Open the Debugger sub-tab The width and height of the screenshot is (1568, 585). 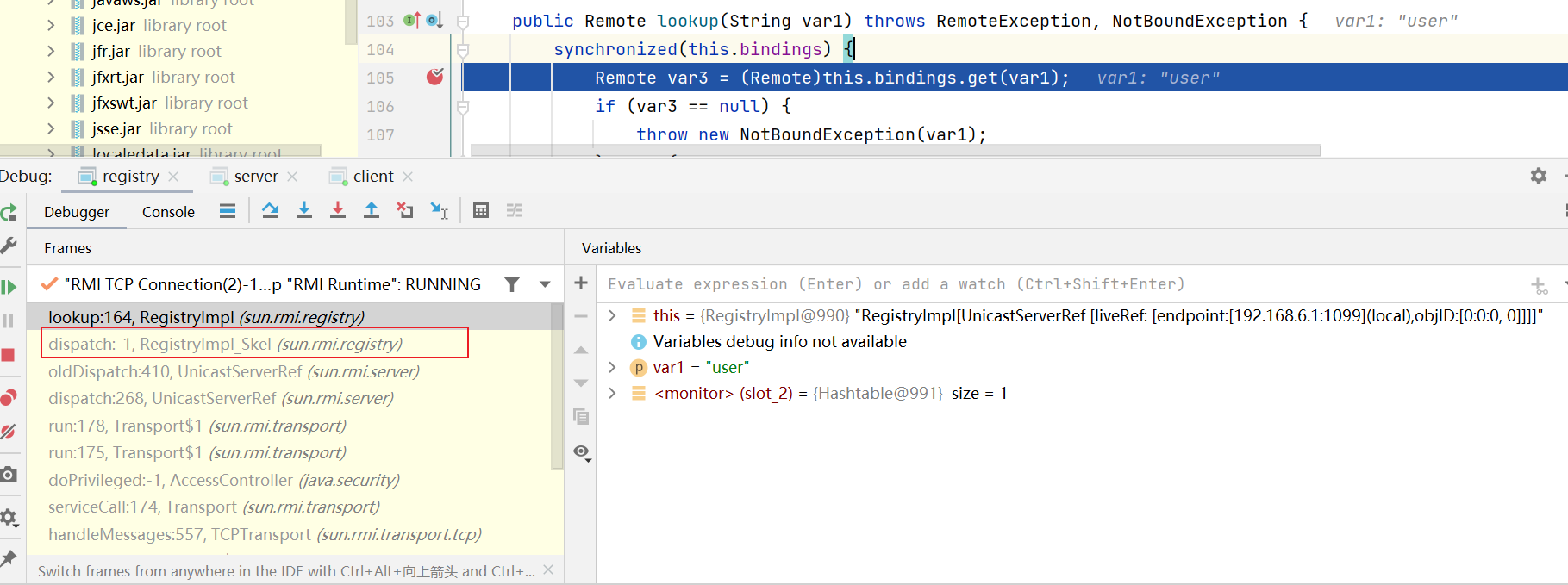click(x=77, y=212)
